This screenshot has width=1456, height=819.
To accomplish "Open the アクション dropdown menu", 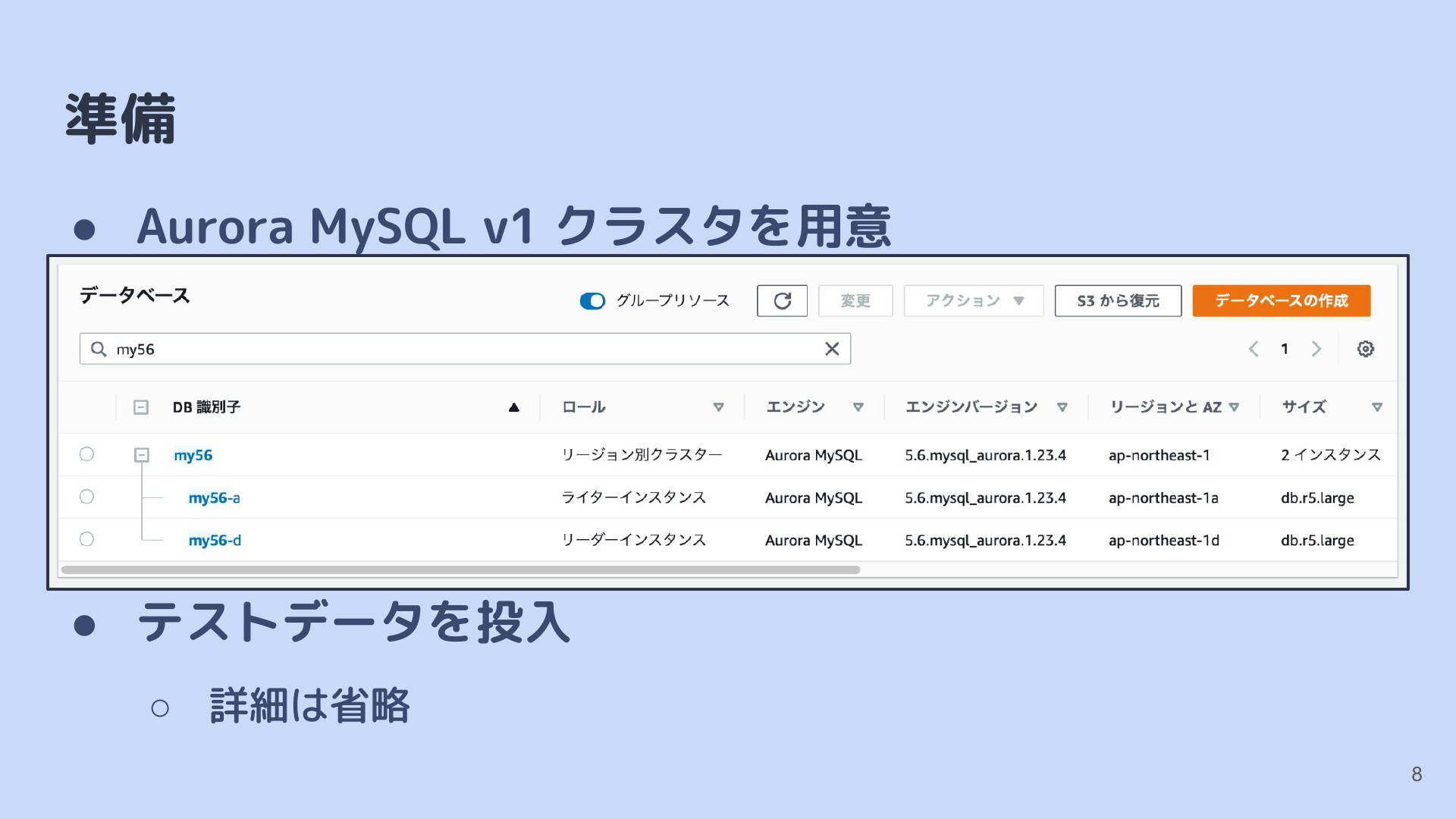I will coord(974,301).
